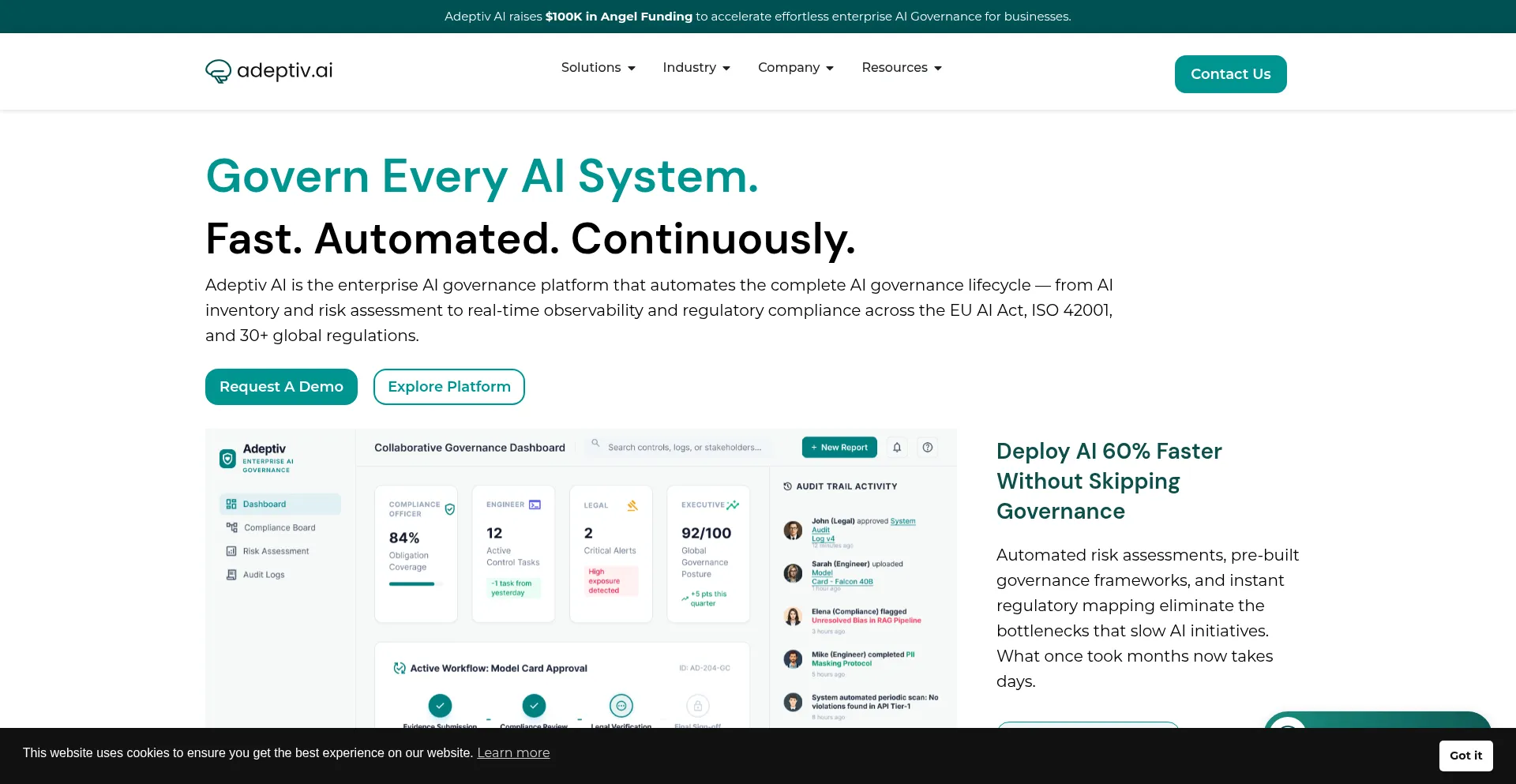The image size is (1516, 784).
Task: Click the +5 pts this quarter note
Action: pyautogui.click(x=704, y=598)
